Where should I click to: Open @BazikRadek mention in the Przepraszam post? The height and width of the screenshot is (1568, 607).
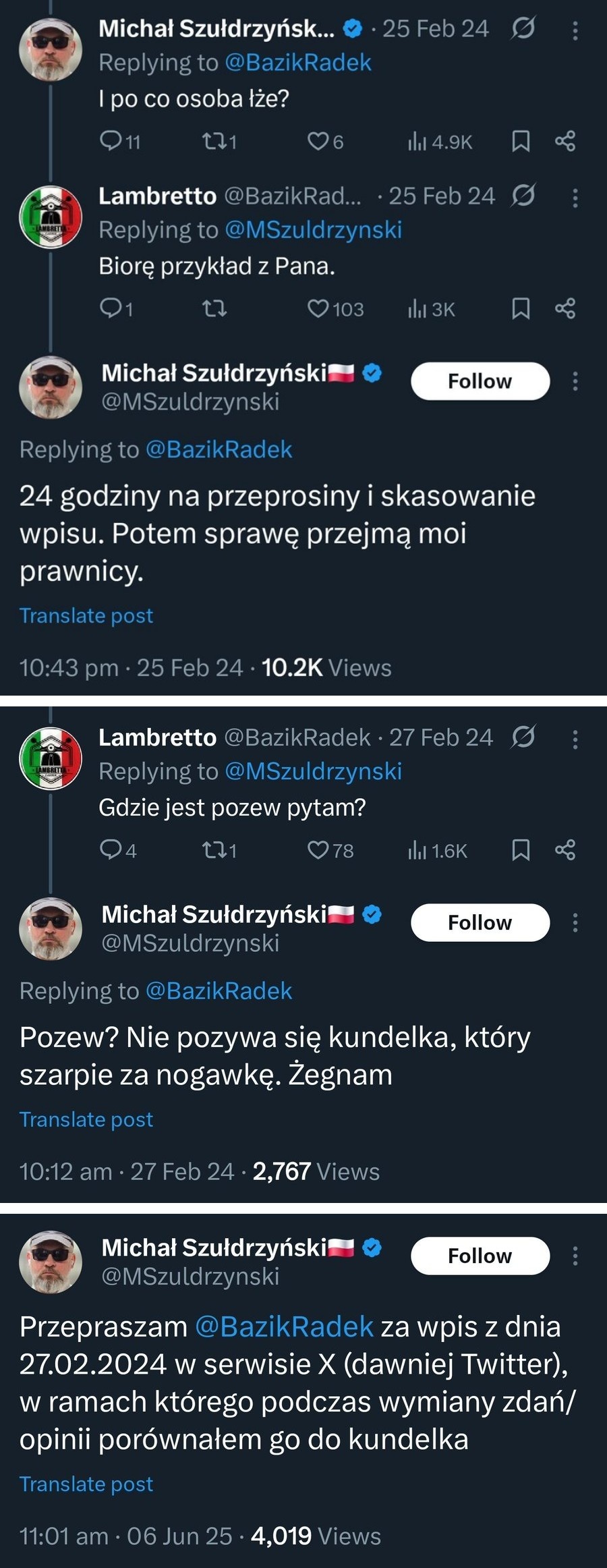(284, 1326)
